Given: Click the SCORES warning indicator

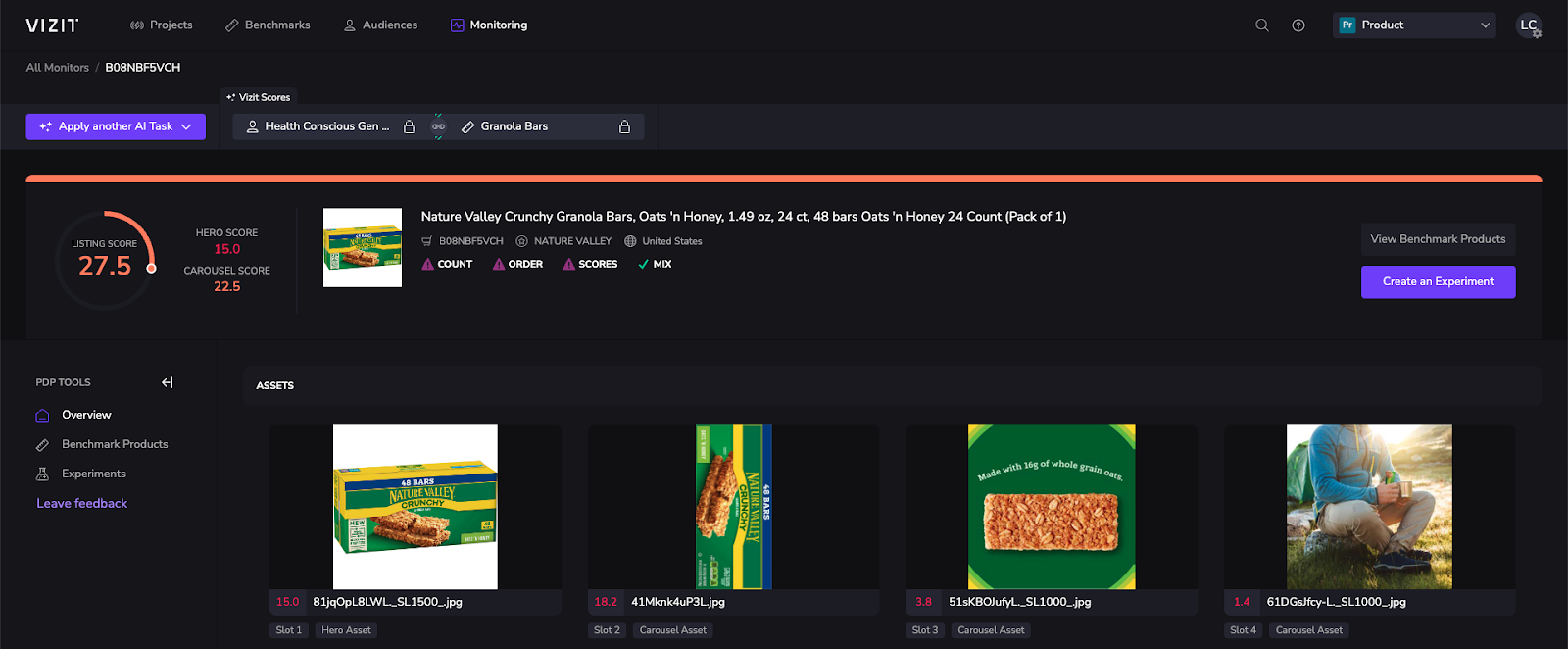Looking at the screenshot, I should tap(590, 264).
